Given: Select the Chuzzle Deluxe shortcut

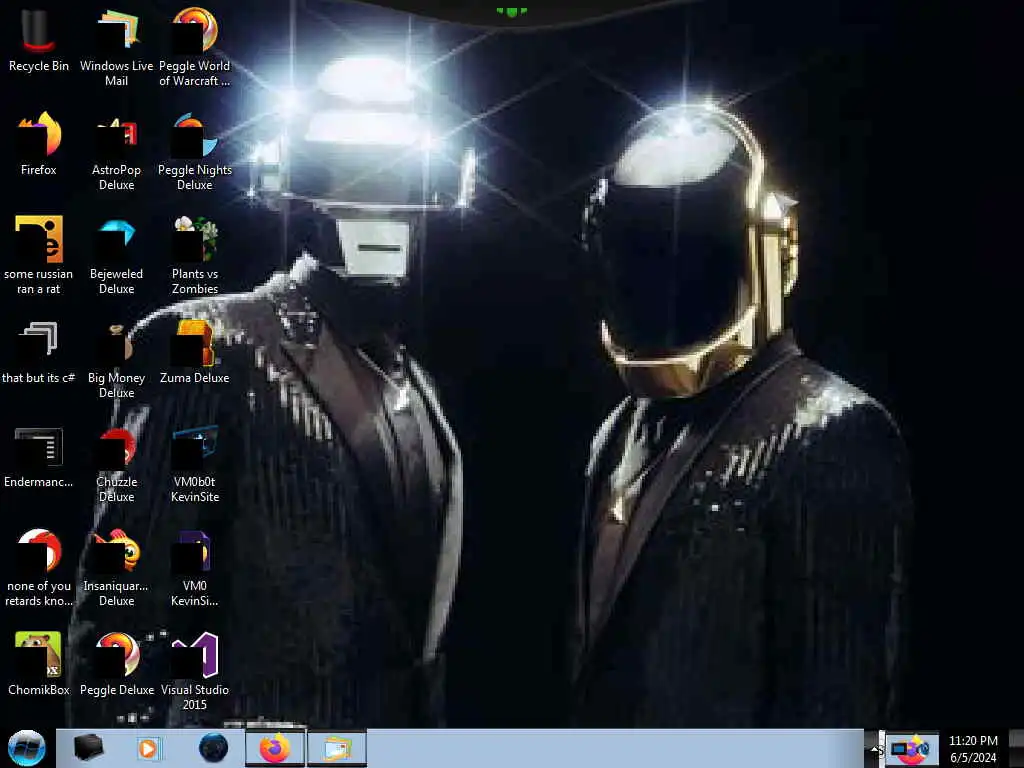Looking at the screenshot, I should point(116,464).
